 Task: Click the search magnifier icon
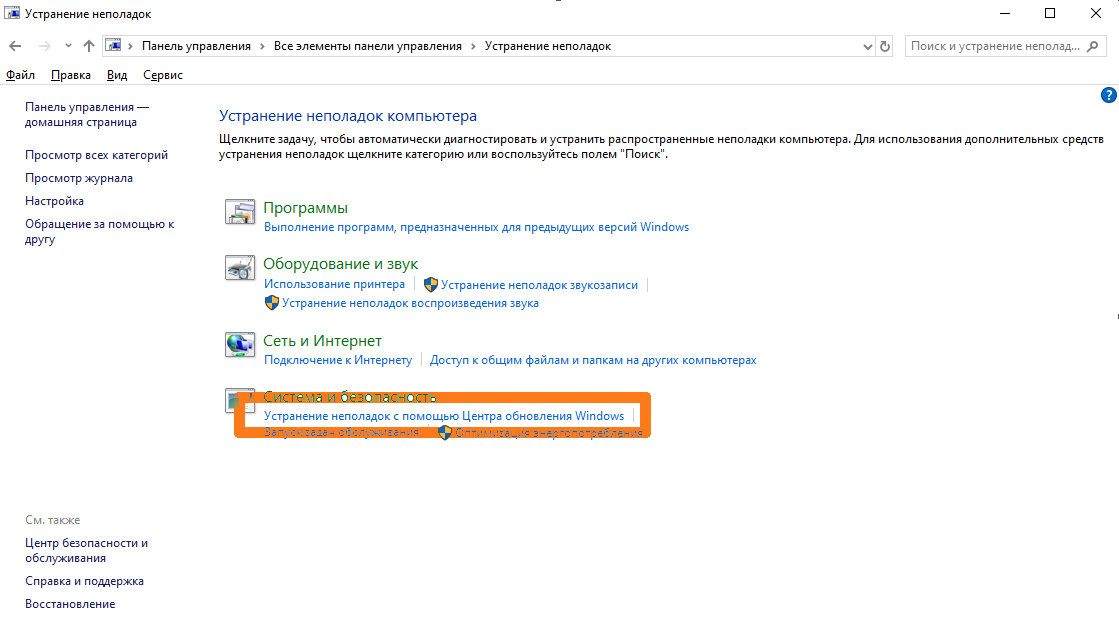pos(1095,46)
